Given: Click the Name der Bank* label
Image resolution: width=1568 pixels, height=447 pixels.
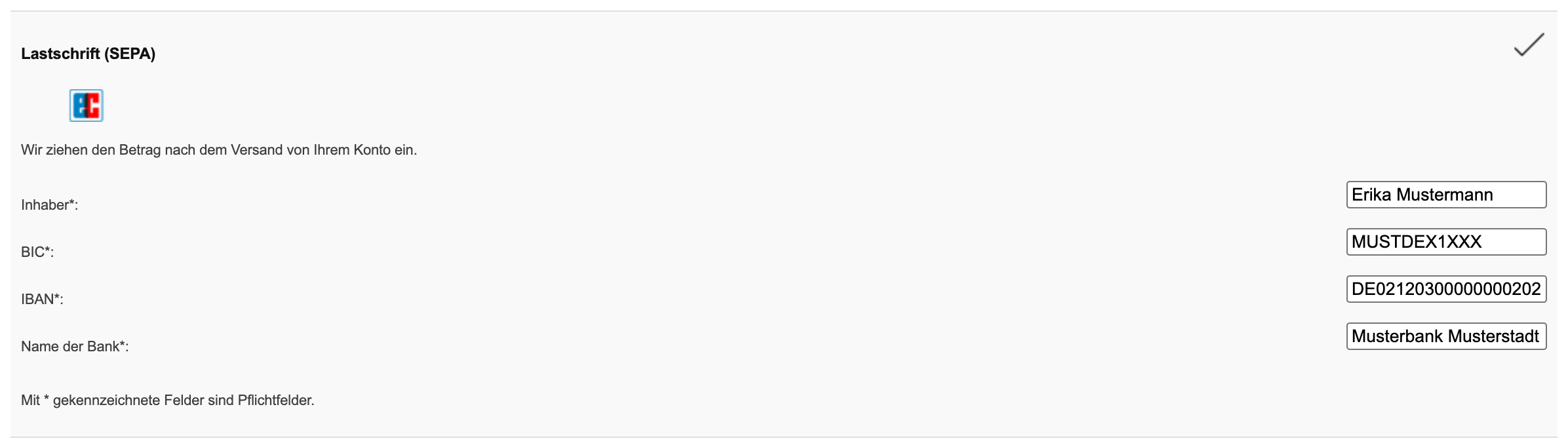Looking at the screenshot, I should (75, 347).
